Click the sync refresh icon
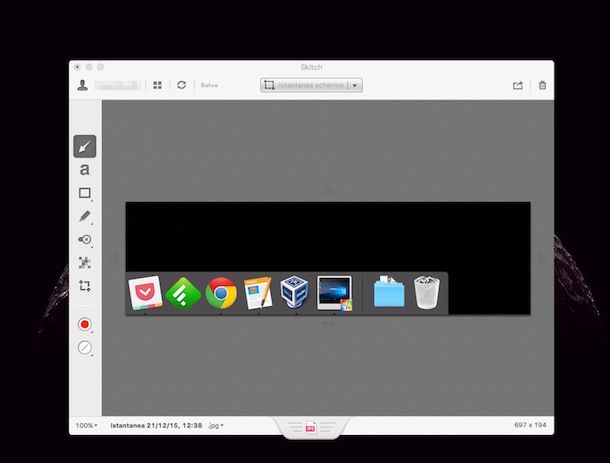 182,85
